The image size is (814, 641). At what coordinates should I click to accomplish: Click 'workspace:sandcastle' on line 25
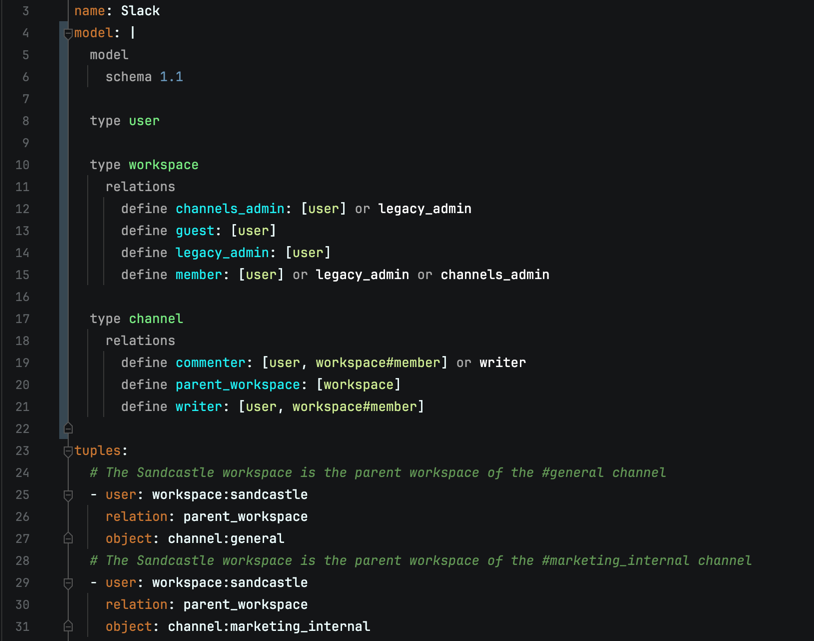[x=230, y=495]
